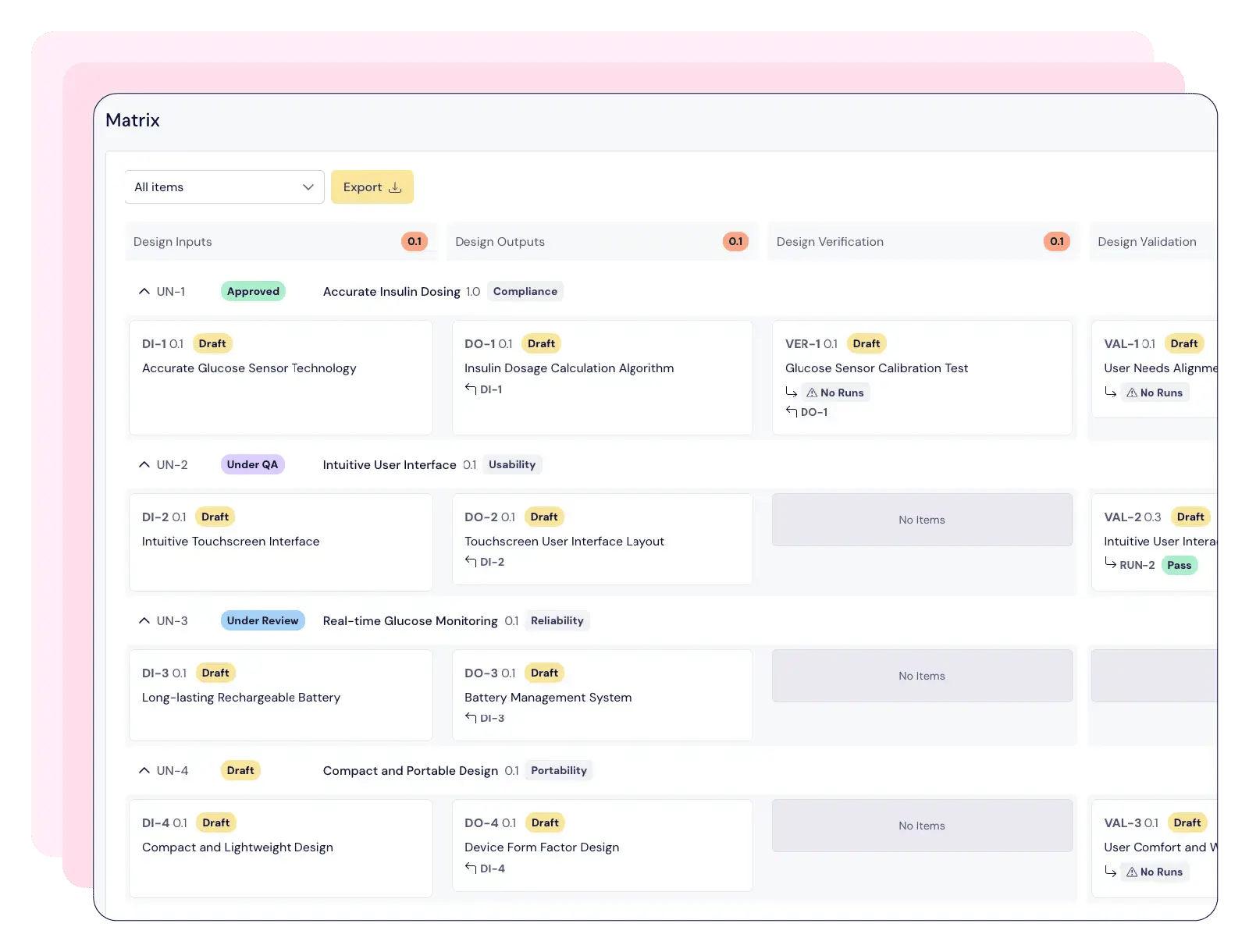Click the Draft badge on DO-4
Viewport: 1249px width, 952px height.
tap(545, 822)
